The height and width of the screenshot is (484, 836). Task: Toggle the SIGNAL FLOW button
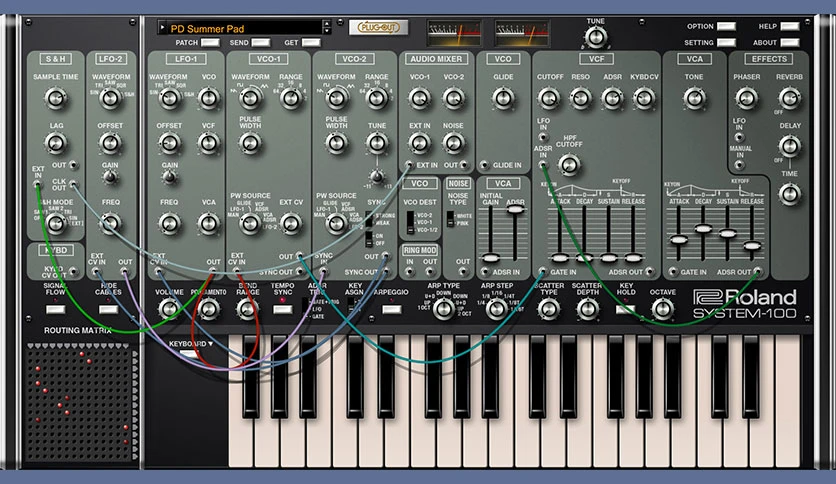click(55, 310)
